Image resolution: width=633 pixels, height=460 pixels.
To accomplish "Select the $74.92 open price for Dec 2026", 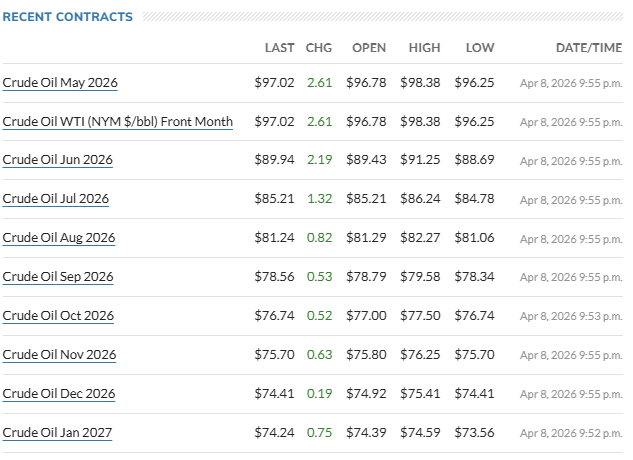I will (366, 393).
